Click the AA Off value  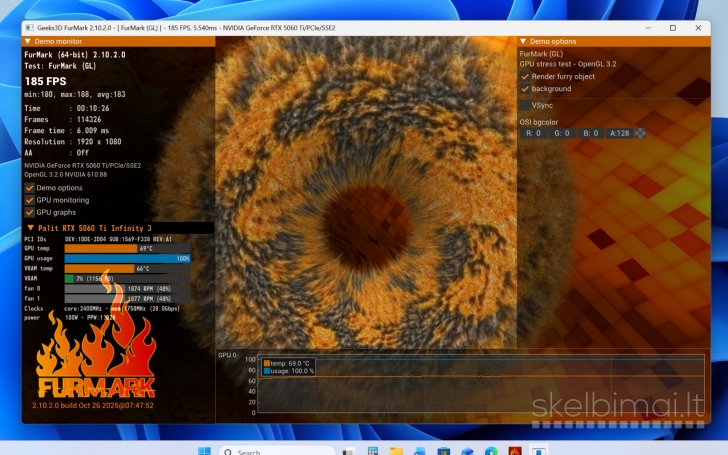pos(82,153)
